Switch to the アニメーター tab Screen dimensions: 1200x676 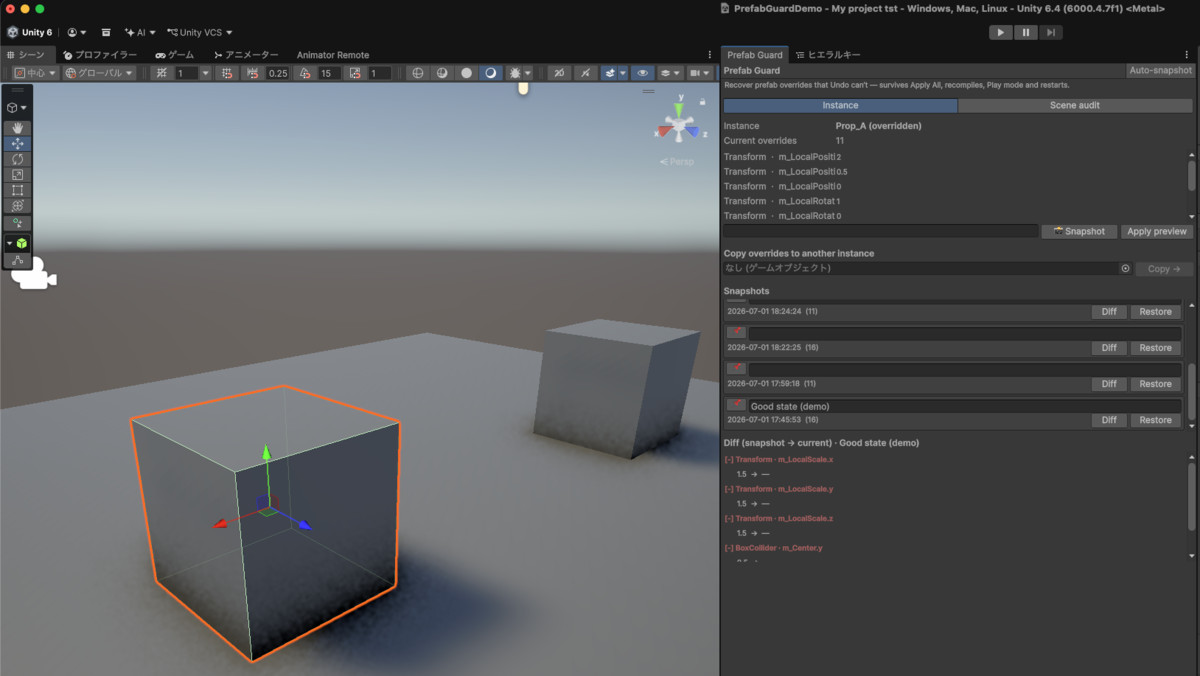[x=246, y=55]
